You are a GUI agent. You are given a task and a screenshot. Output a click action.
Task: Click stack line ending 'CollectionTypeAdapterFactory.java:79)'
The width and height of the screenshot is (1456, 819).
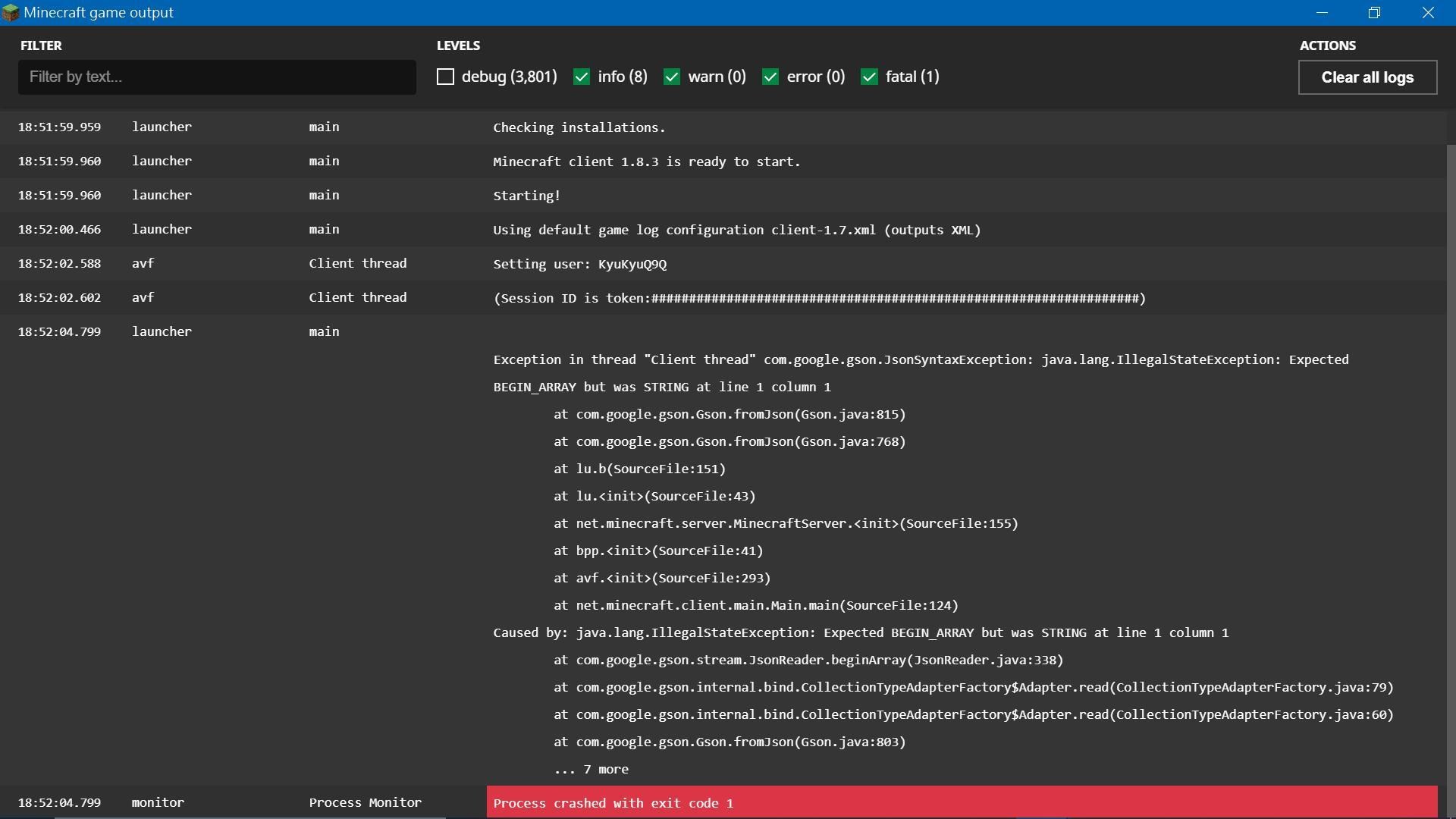[974, 687]
